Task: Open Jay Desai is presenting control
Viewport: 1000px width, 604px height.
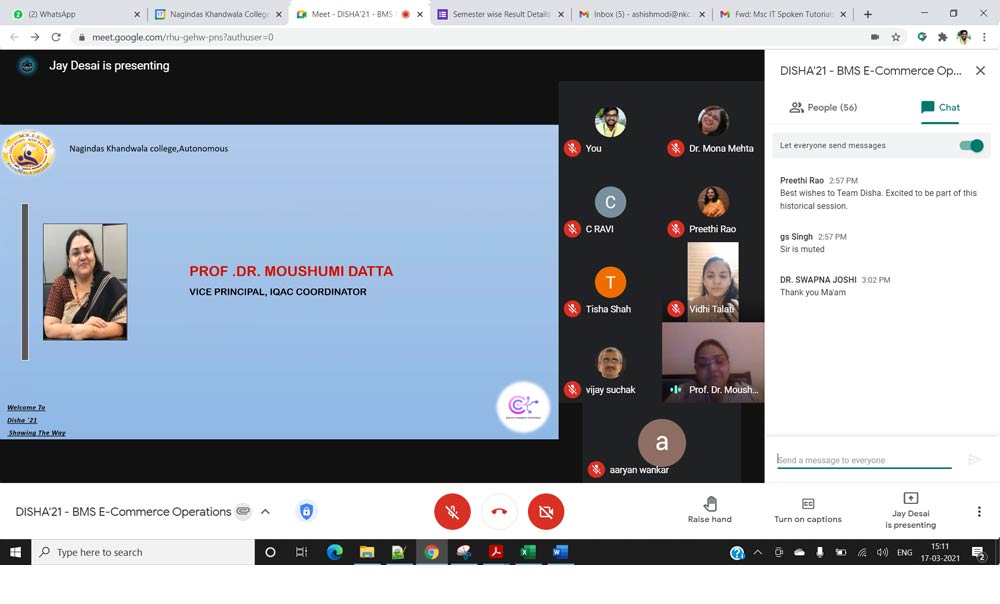Action: click(x=910, y=510)
